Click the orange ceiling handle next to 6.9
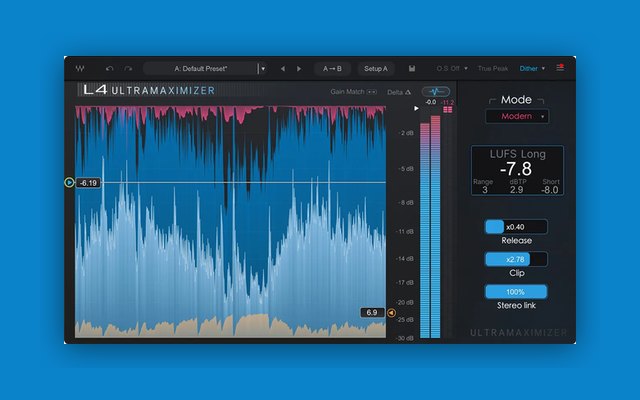 click(x=391, y=313)
